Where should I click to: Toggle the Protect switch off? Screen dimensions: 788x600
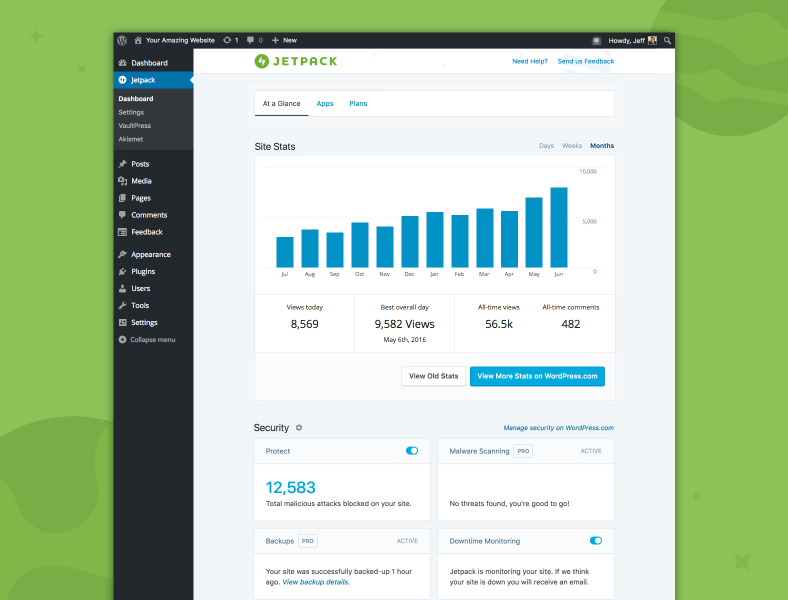click(x=412, y=451)
